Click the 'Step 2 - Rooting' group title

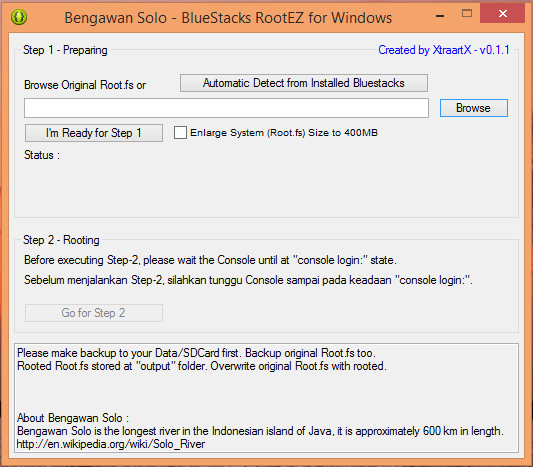(61, 240)
